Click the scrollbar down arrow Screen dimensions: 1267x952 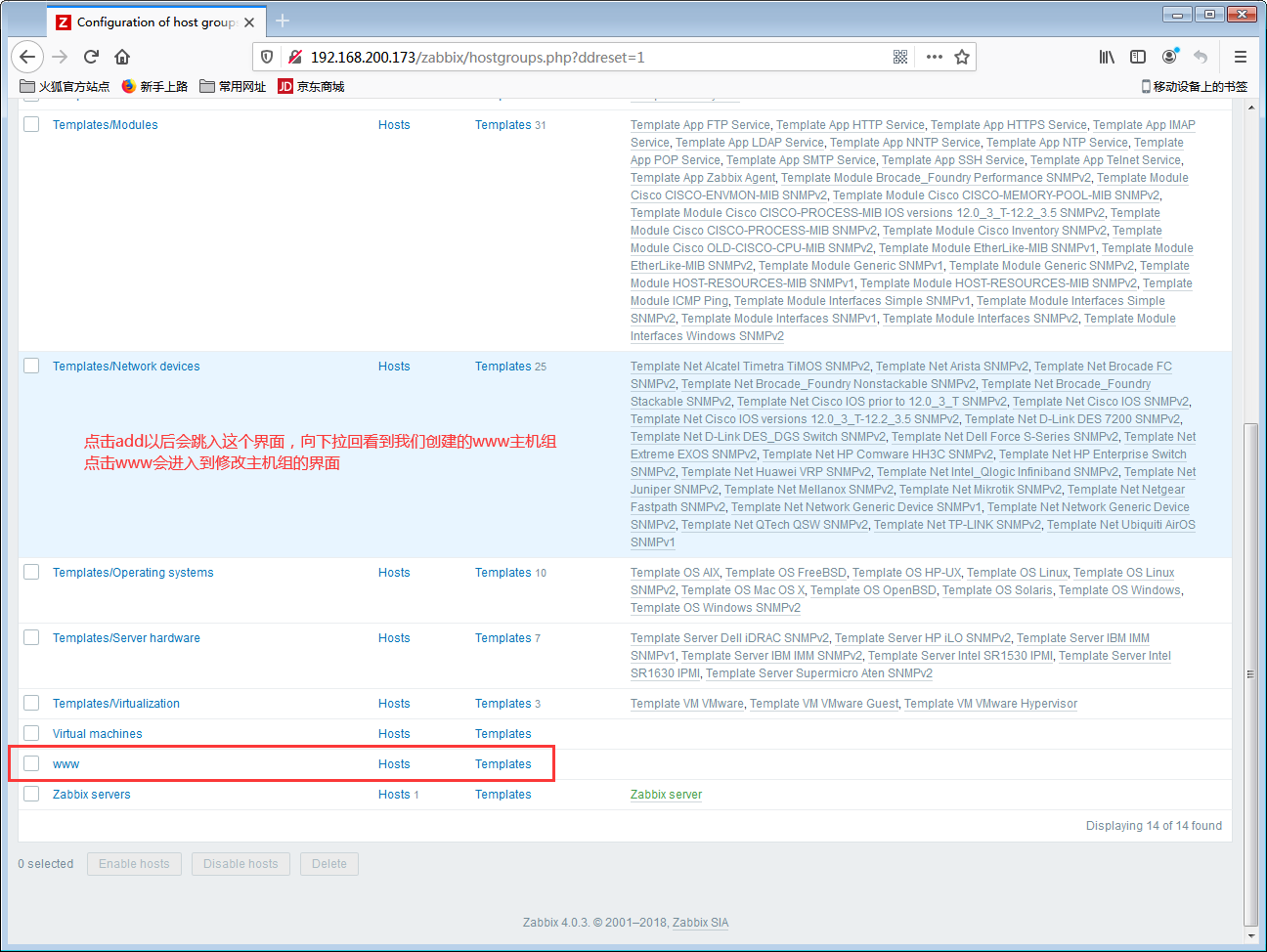[x=1250, y=935]
